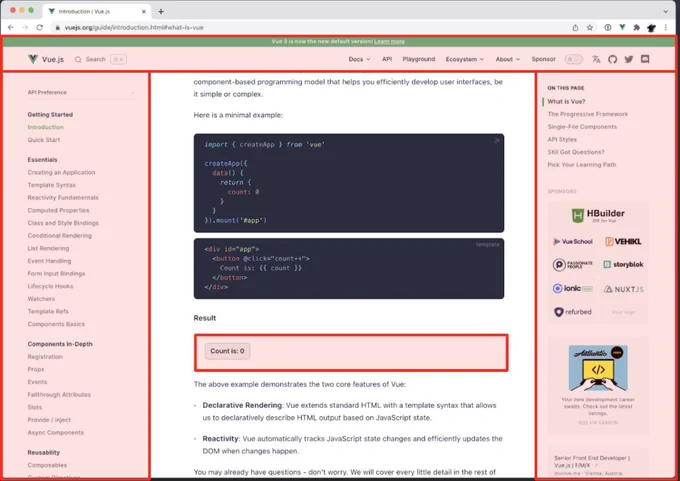
Task: Expand the API Preference section in sidebar
Action: pos(81,92)
